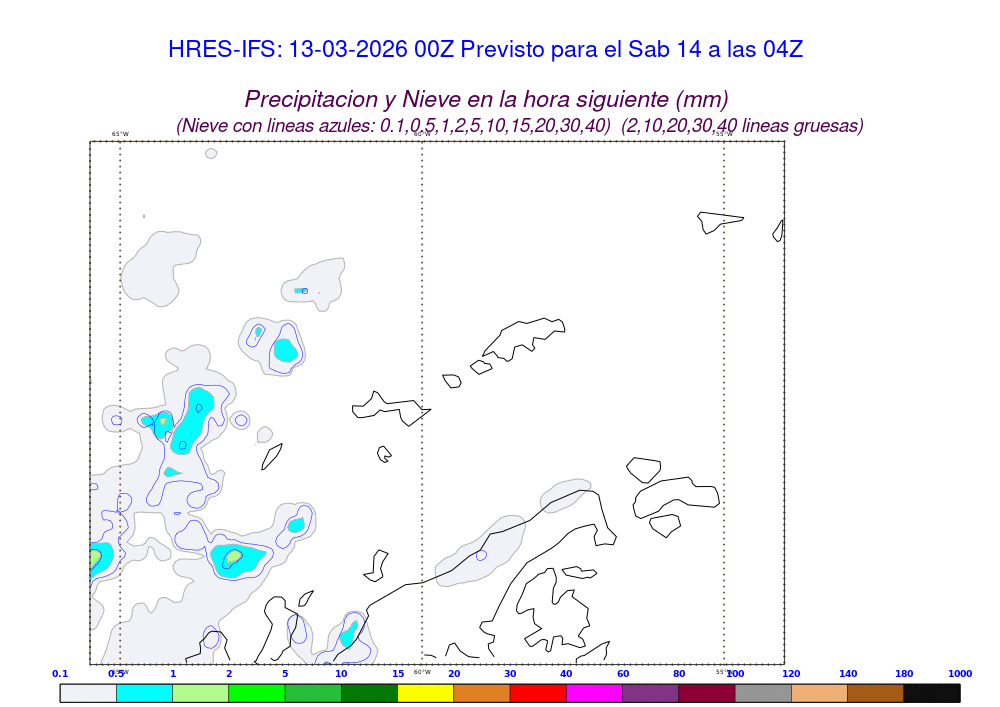Select the snow contour levels description line
Viewport: 1000px width, 707px height.
[x=519, y=126]
